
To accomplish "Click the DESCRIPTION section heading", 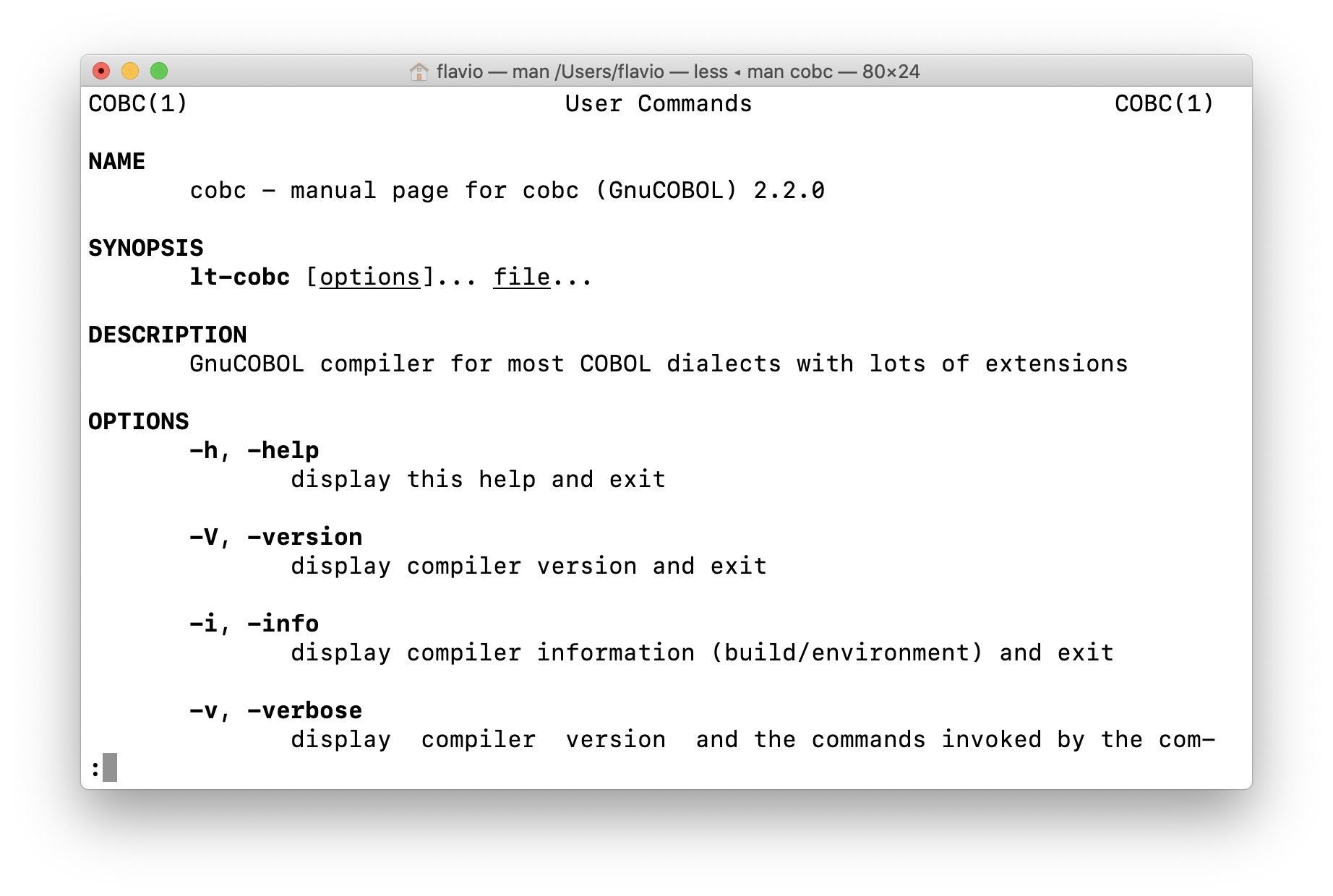I will pos(167,335).
